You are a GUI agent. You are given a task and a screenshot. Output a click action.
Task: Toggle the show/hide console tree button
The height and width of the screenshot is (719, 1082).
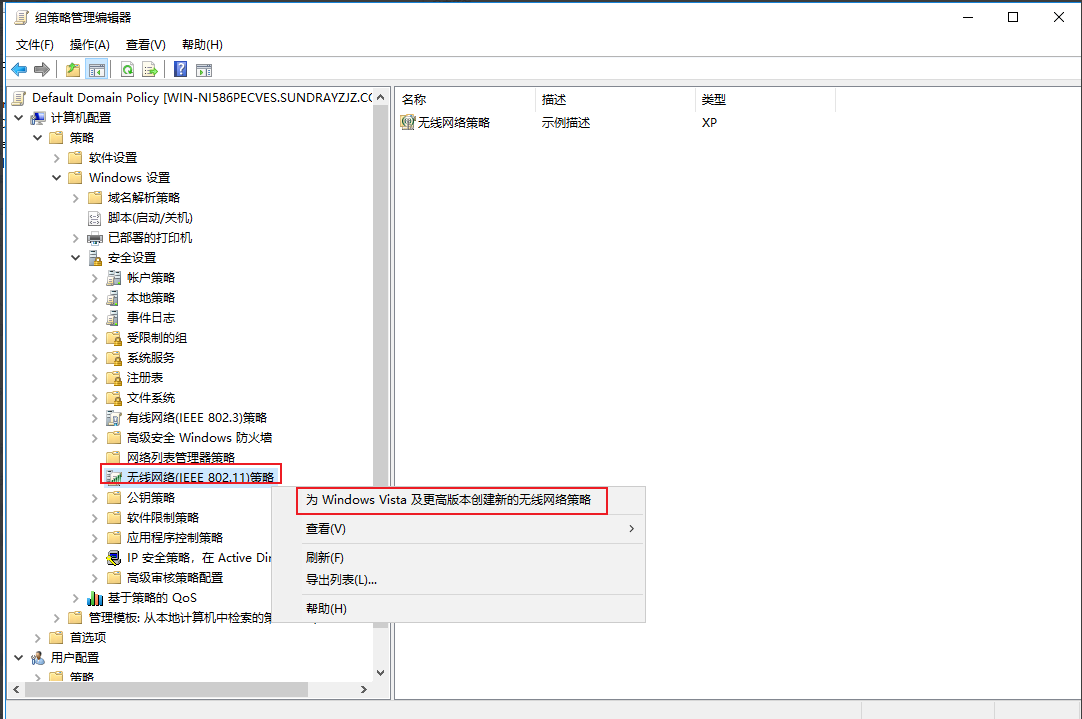coord(97,69)
